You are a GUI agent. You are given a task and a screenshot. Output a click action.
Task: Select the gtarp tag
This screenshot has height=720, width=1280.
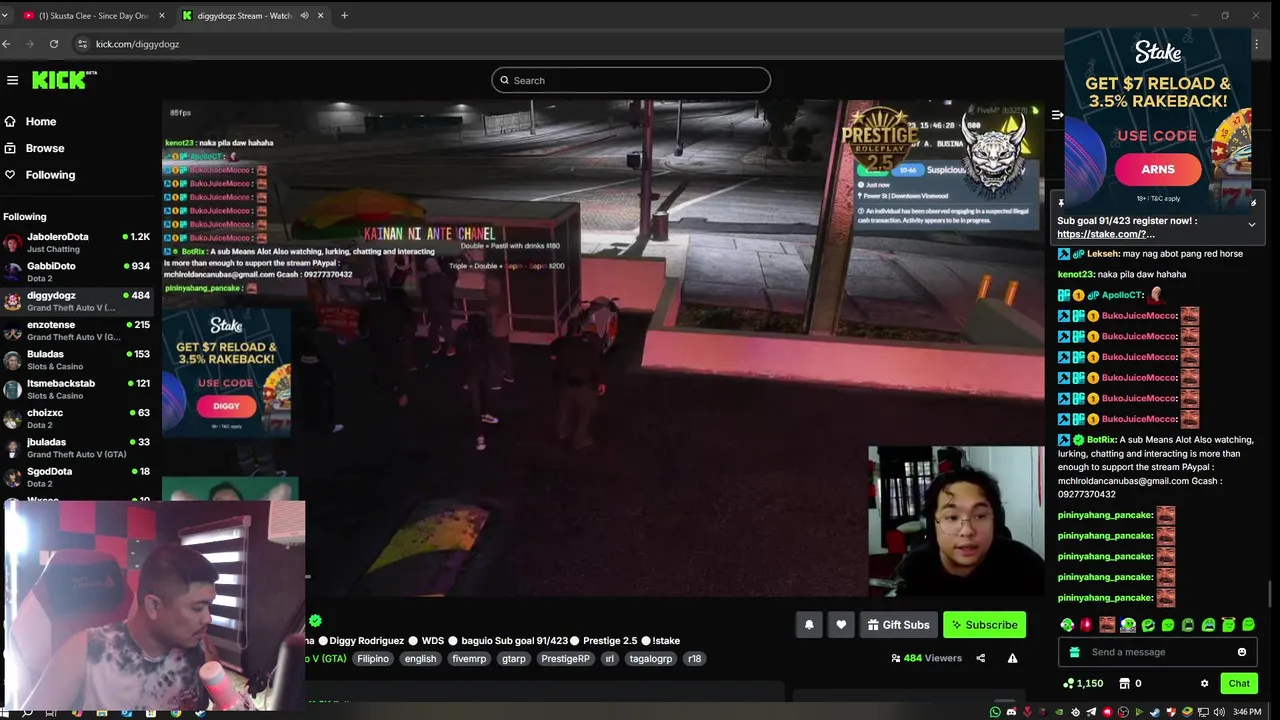tap(514, 659)
